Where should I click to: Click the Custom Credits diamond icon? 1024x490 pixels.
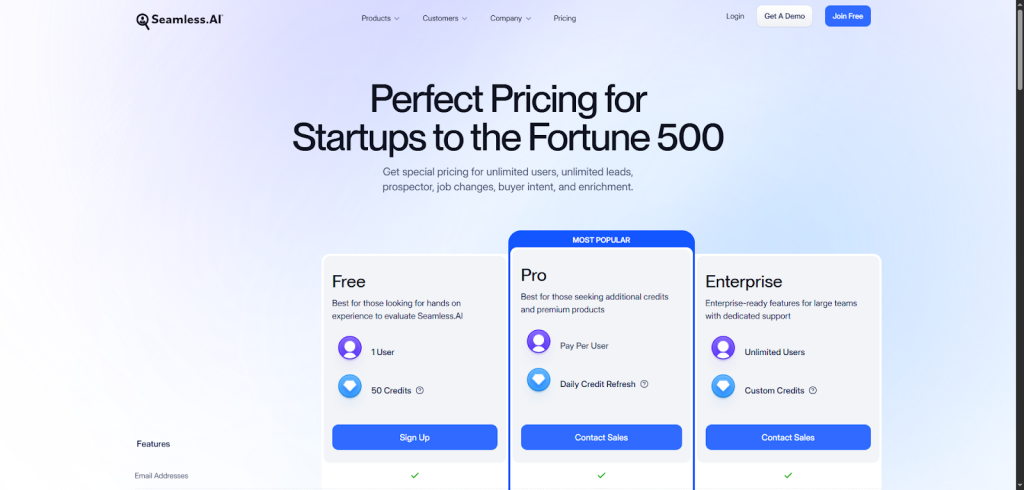(x=723, y=387)
